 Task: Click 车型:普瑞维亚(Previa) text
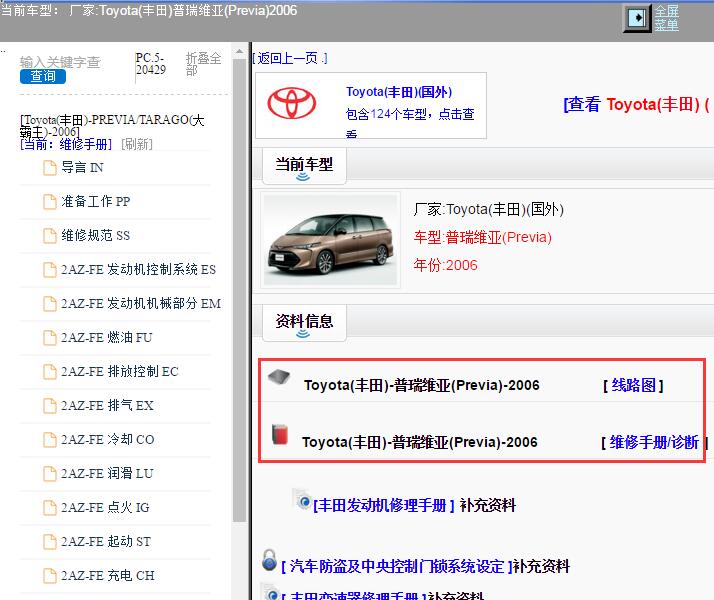pyautogui.click(x=482, y=238)
